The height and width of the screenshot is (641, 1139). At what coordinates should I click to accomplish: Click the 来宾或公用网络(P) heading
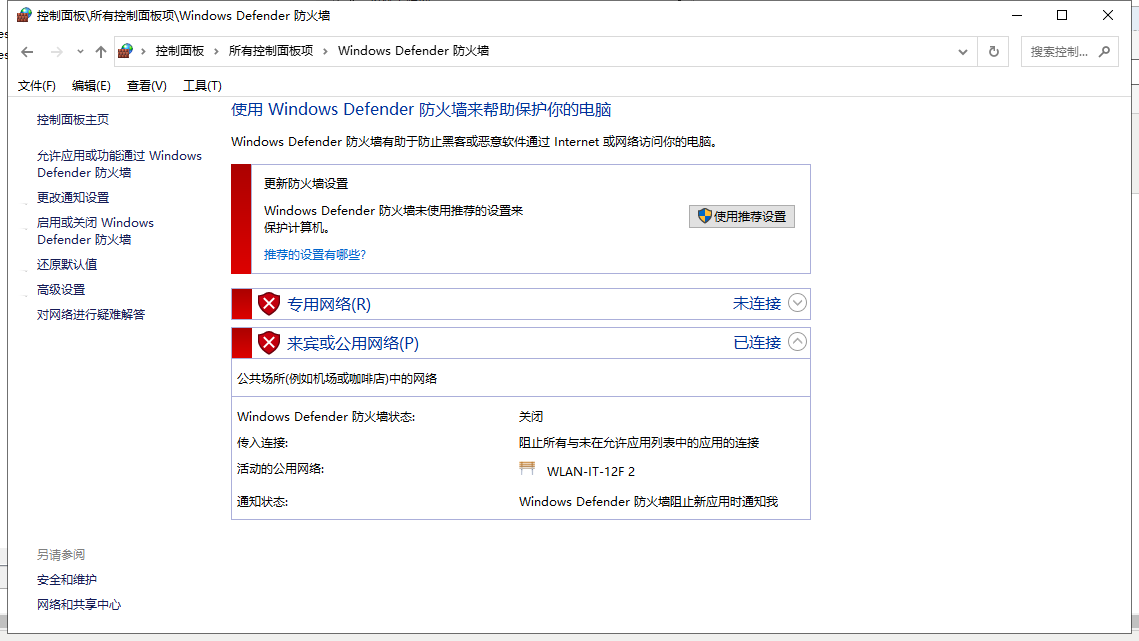[352, 343]
